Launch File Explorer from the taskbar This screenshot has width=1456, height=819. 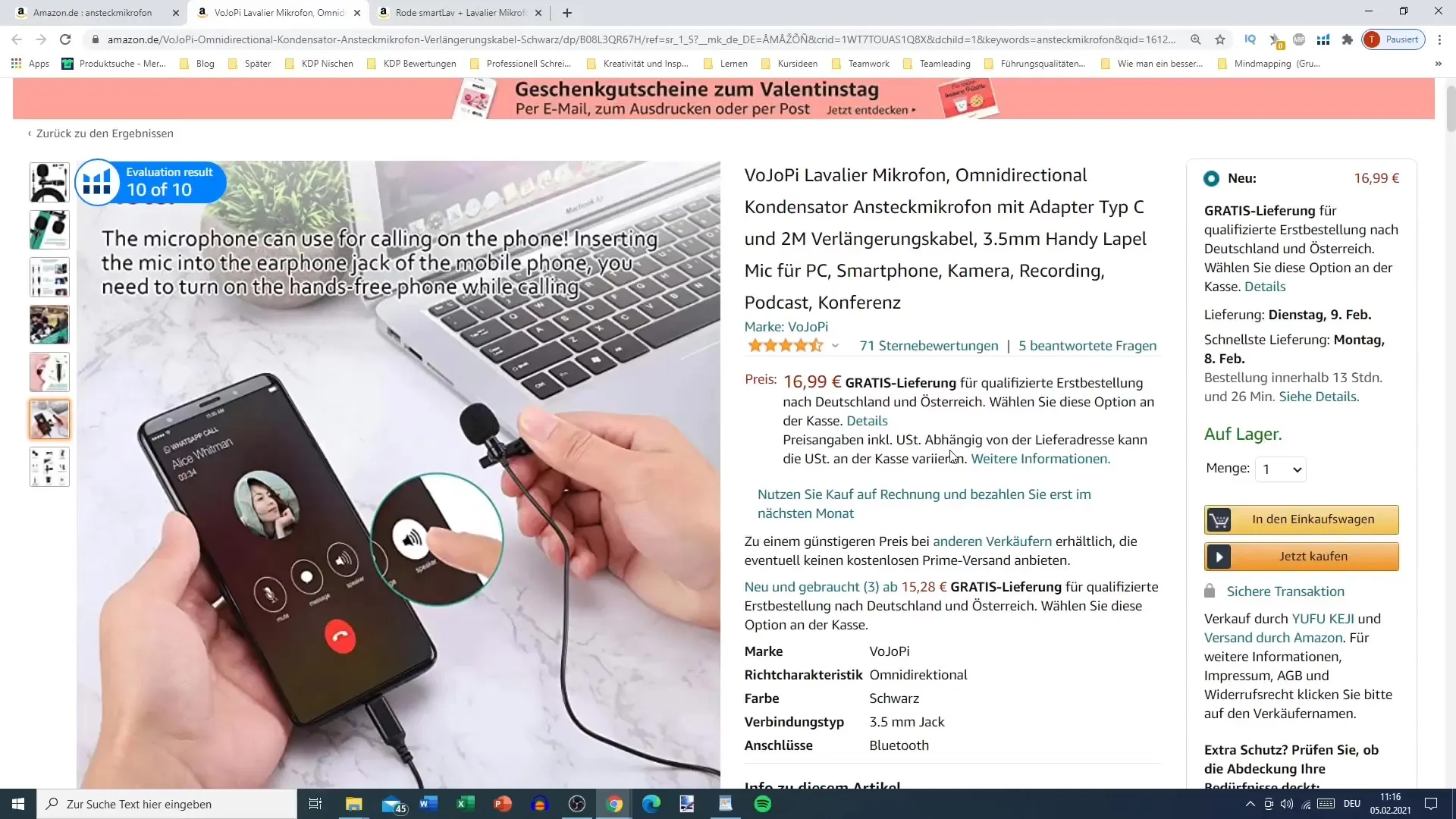[354, 804]
